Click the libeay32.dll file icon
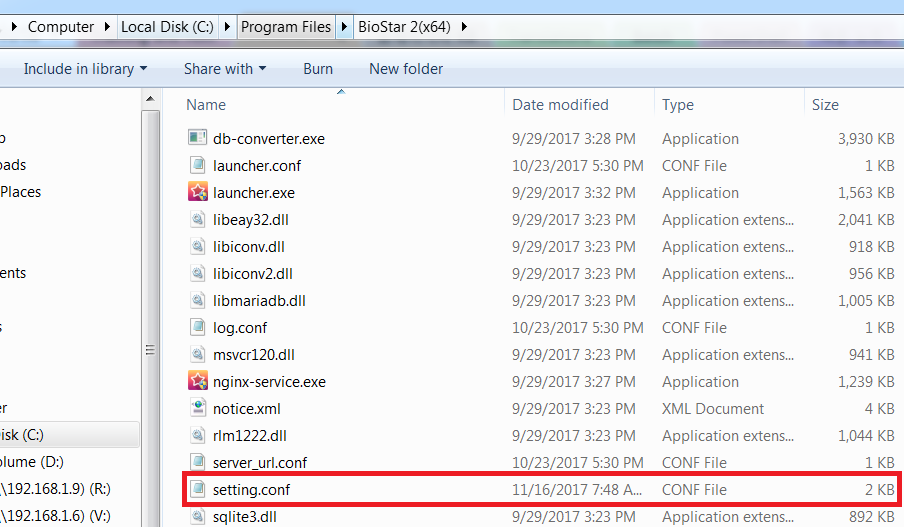 pos(197,219)
